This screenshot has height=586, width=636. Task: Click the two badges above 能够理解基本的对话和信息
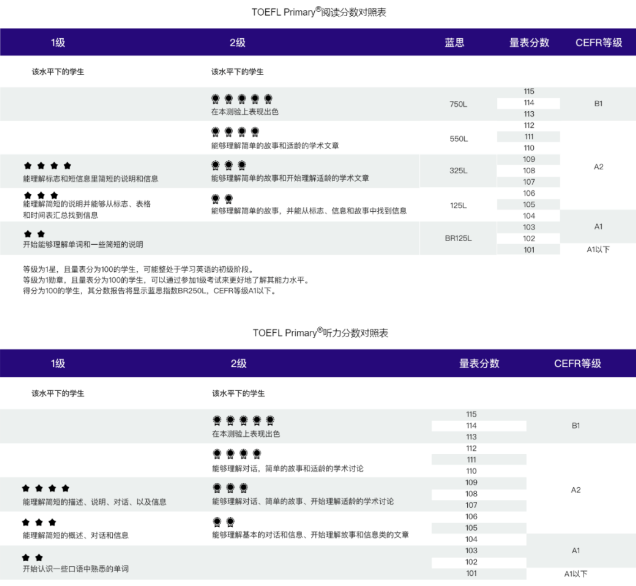[x=224, y=522]
